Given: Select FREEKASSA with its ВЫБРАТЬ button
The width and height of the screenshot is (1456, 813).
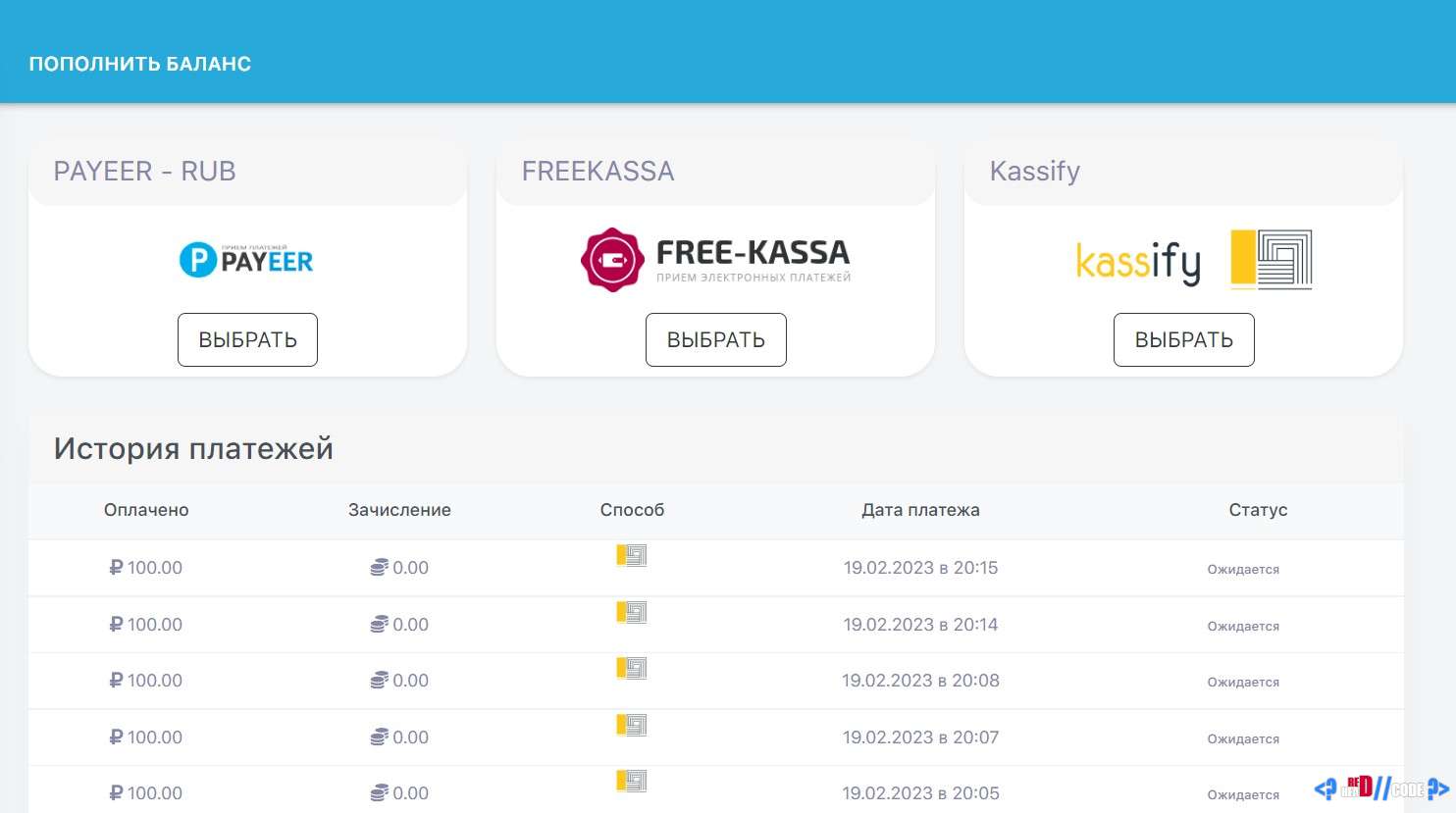Looking at the screenshot, I should pos(716,339).
